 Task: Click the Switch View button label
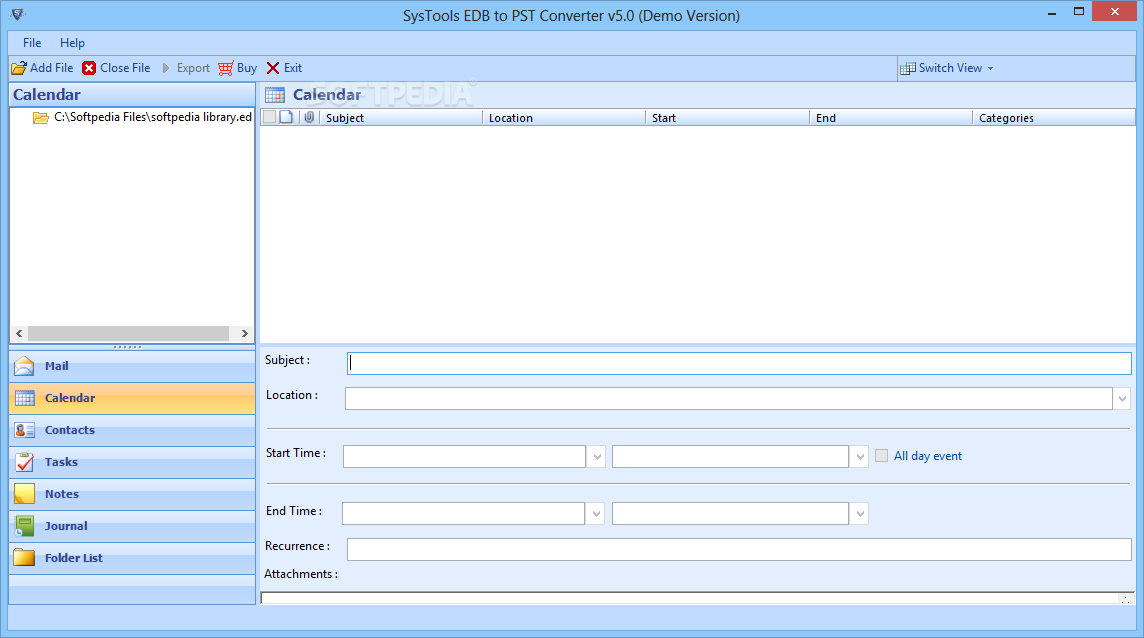[x=951, y=68]
